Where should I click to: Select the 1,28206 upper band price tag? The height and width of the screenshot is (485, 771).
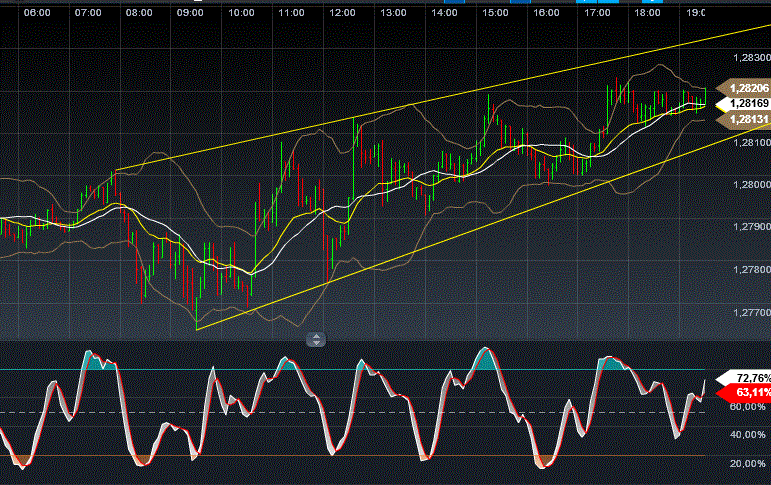click(x=743, y=88)
